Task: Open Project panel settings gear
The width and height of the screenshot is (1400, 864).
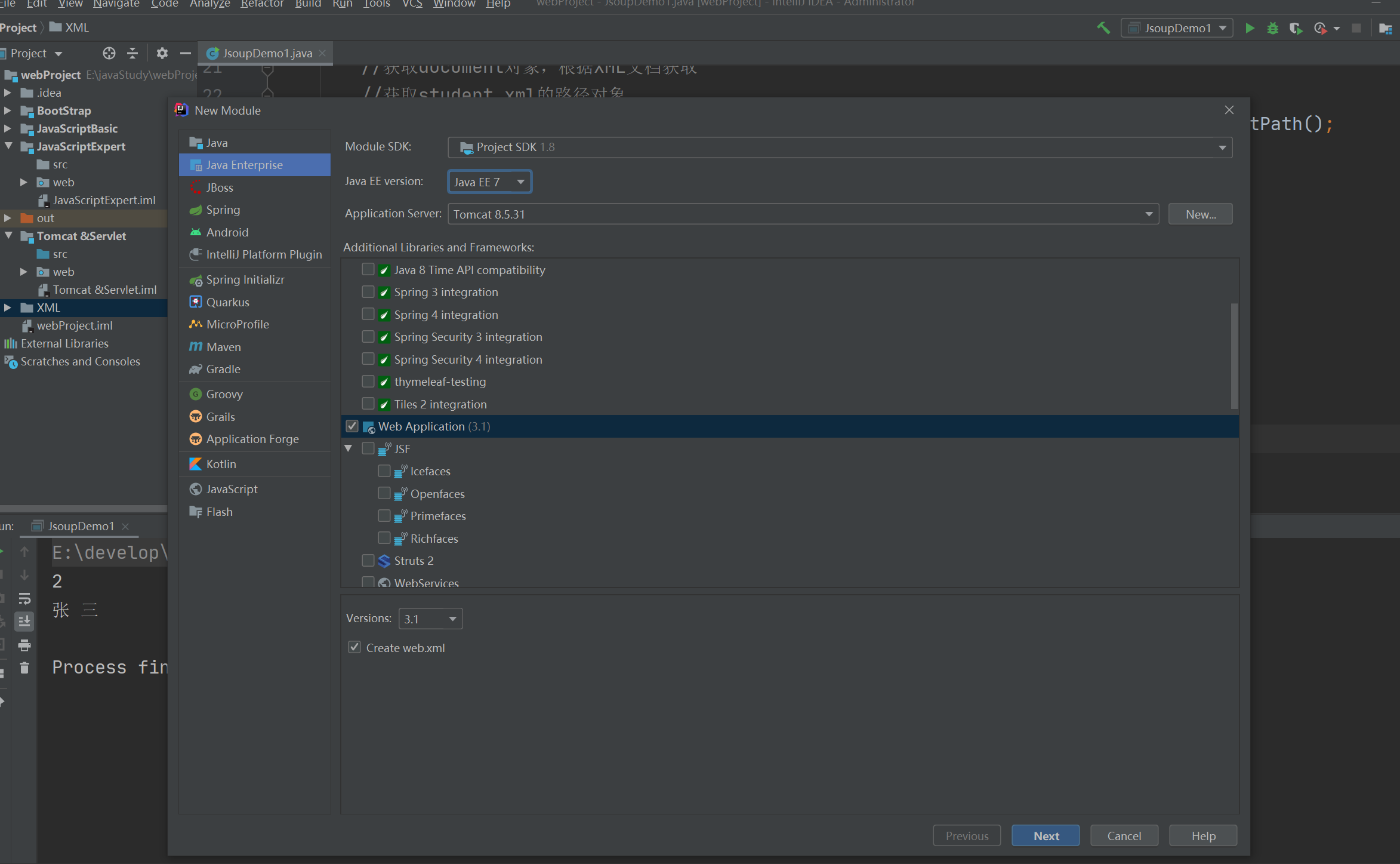Action: pos(162,53)
